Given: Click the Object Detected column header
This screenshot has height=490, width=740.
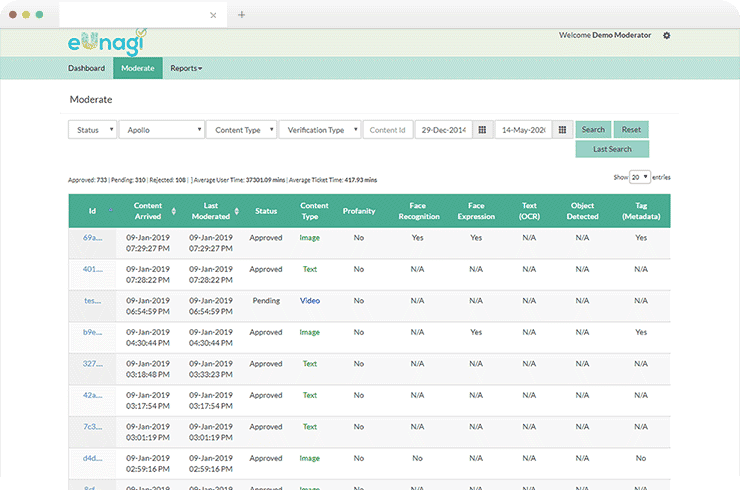Looking at the screenshot, I should [x=582, y=211].
